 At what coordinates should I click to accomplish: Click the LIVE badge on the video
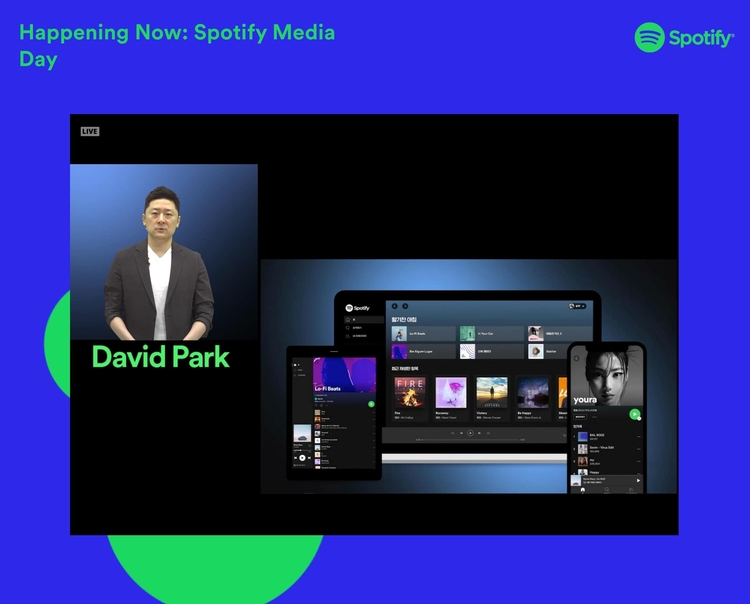point(90,131)
